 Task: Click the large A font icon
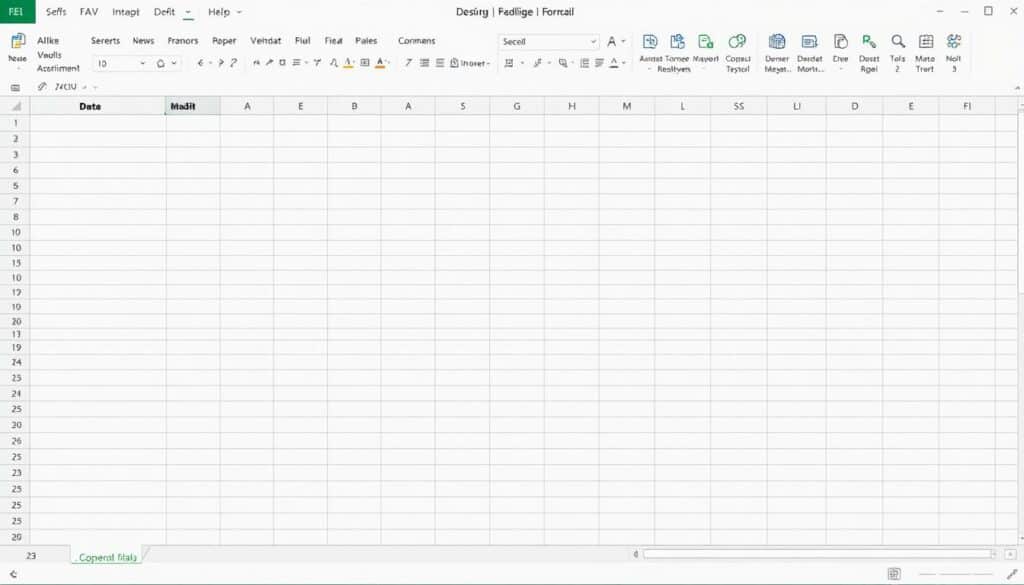point(611,42)
